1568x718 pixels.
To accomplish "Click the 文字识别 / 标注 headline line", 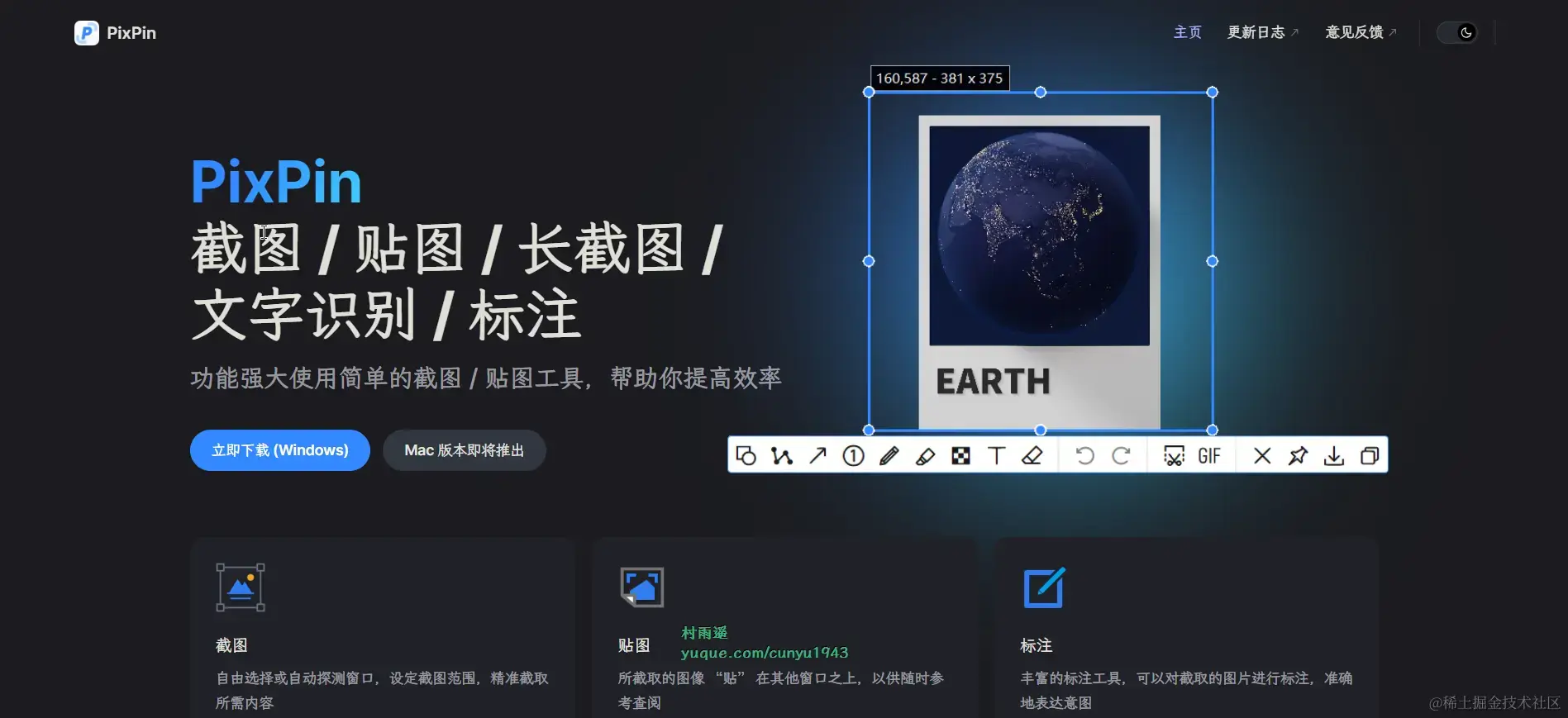I will coord(387,315).
